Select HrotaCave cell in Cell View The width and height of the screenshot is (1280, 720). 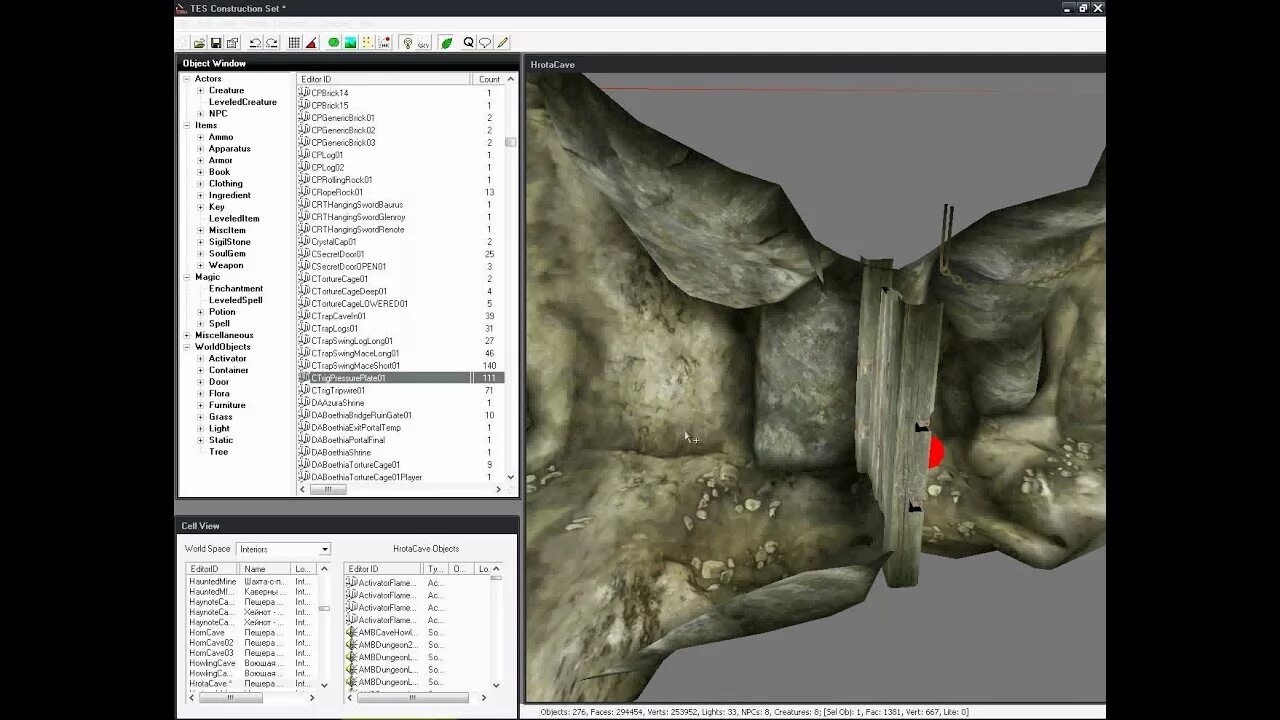click(x=211, y=684)
